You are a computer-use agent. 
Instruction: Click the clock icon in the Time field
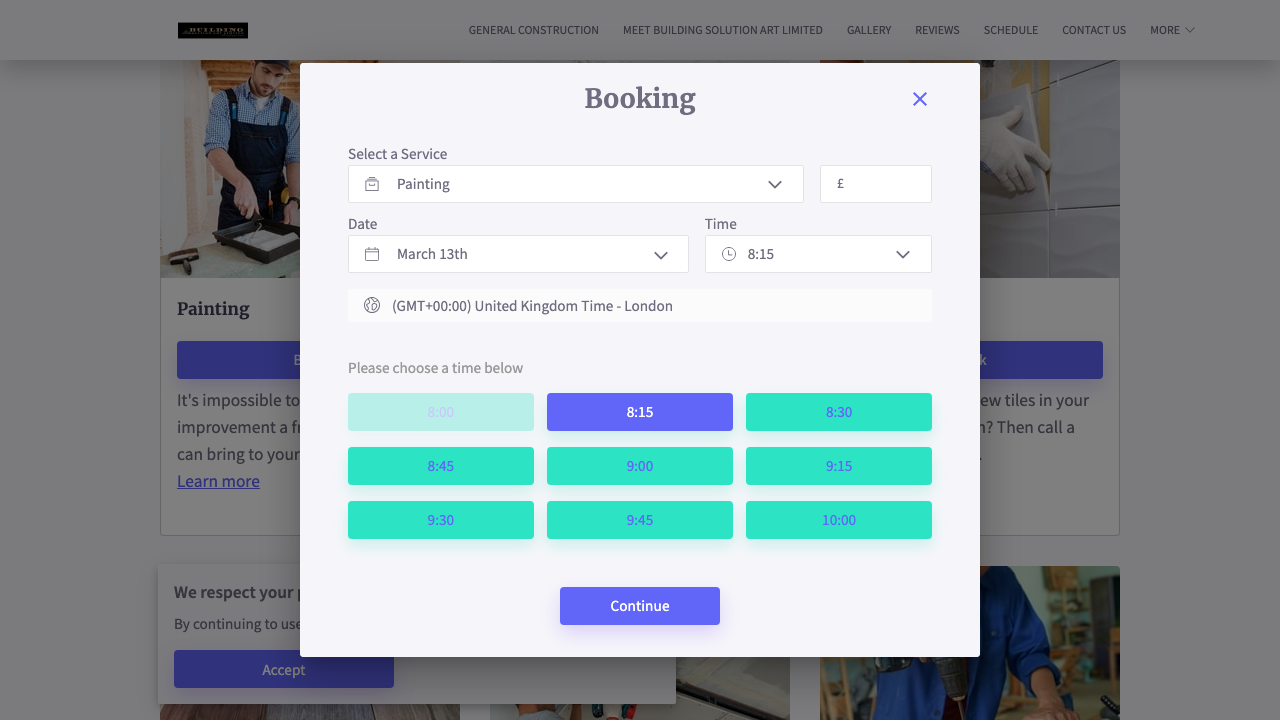[729, 254]
